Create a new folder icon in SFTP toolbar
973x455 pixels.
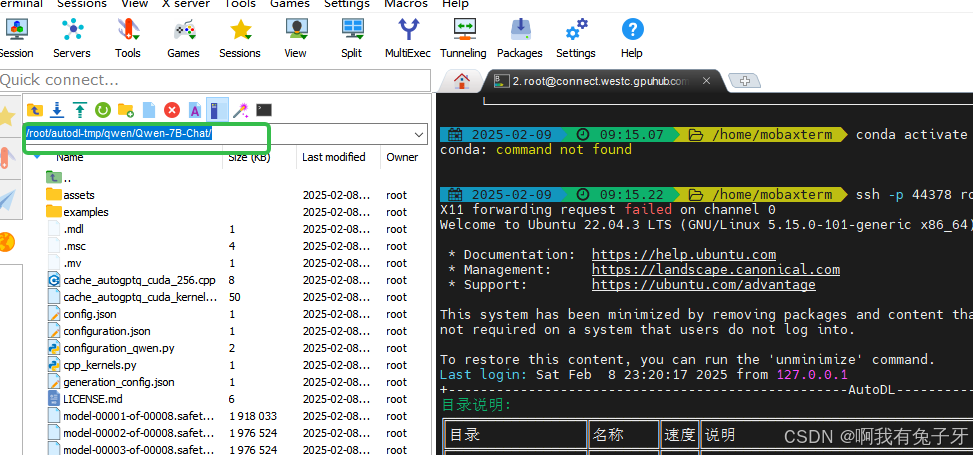(126, 110)
